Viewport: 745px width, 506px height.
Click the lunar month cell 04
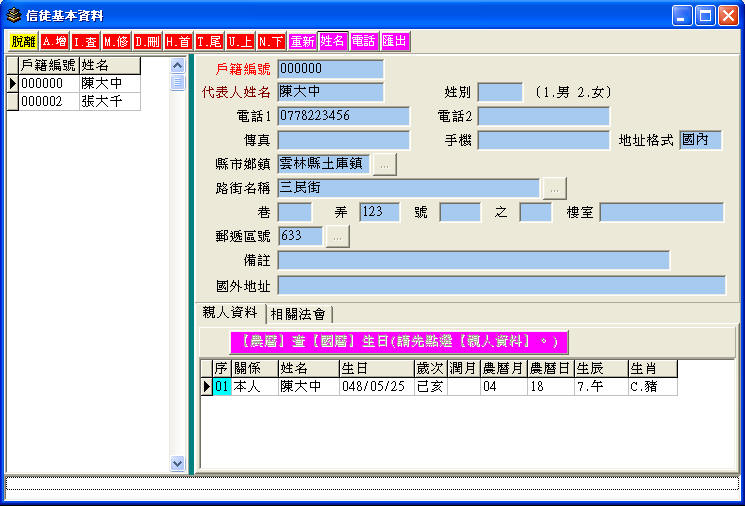point(504,387)
